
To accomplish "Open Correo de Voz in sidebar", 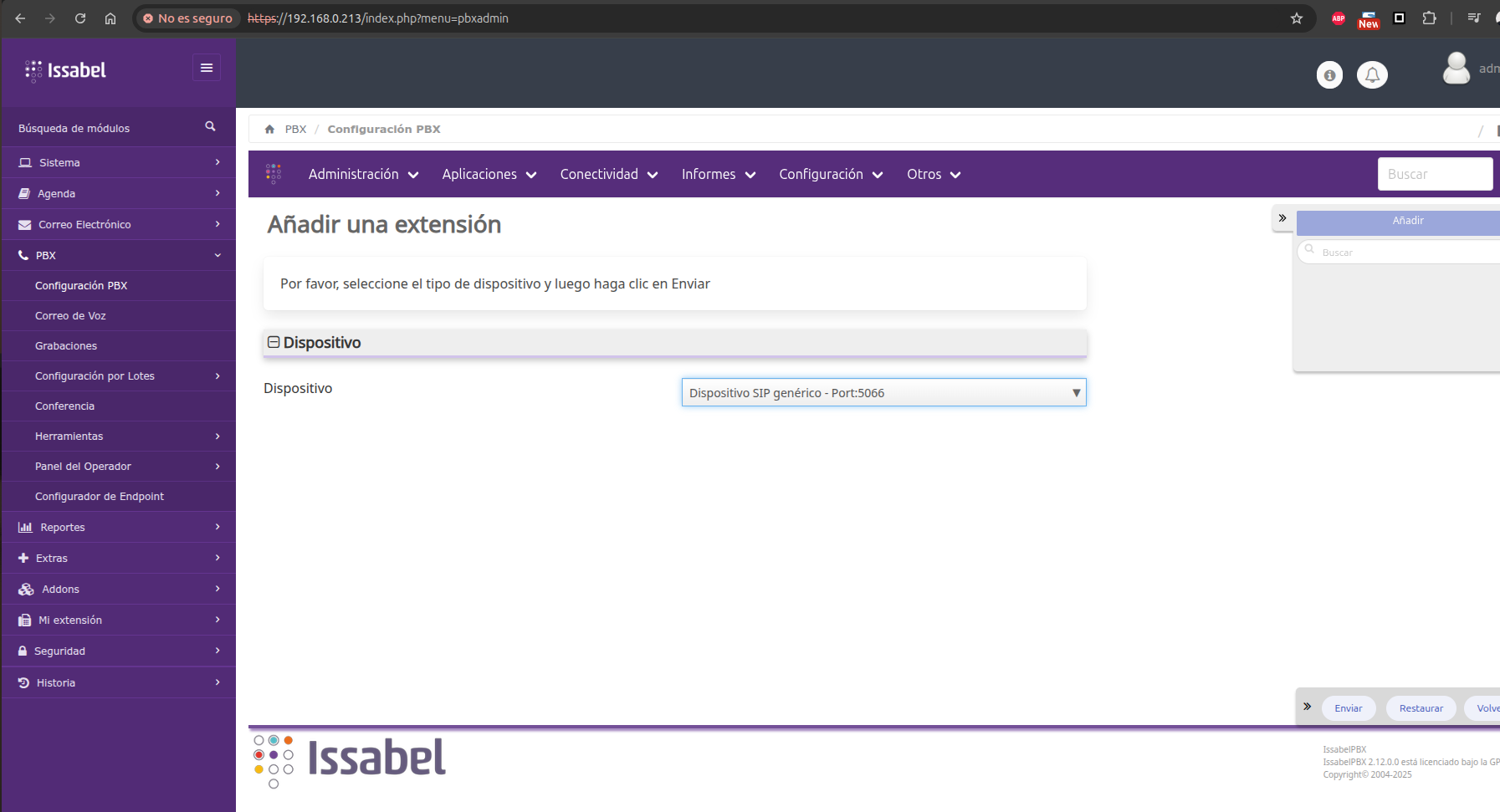I will 70,316.
